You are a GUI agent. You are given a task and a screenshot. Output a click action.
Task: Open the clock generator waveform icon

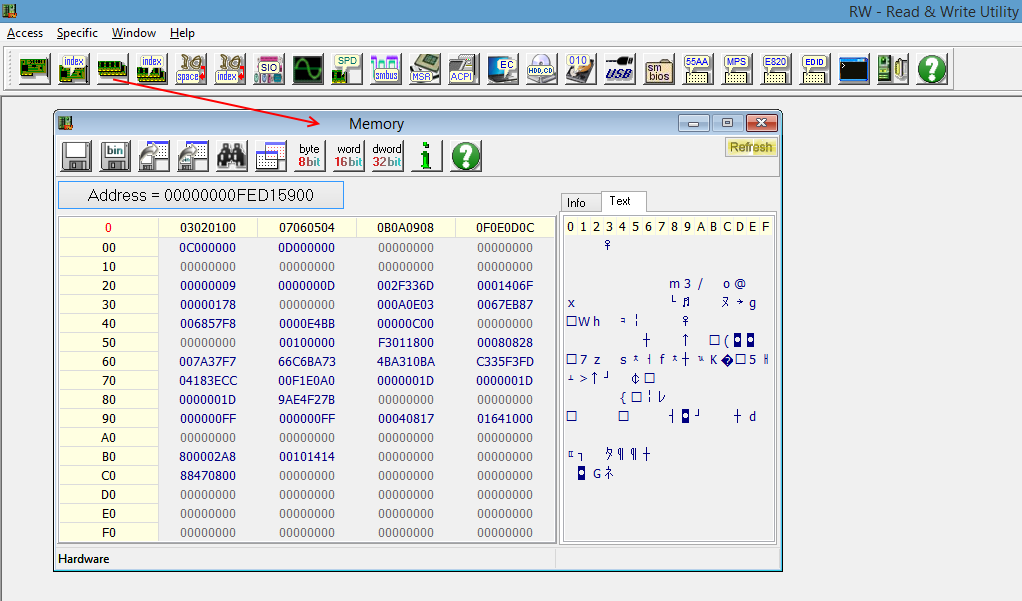(x=308, y=69)
